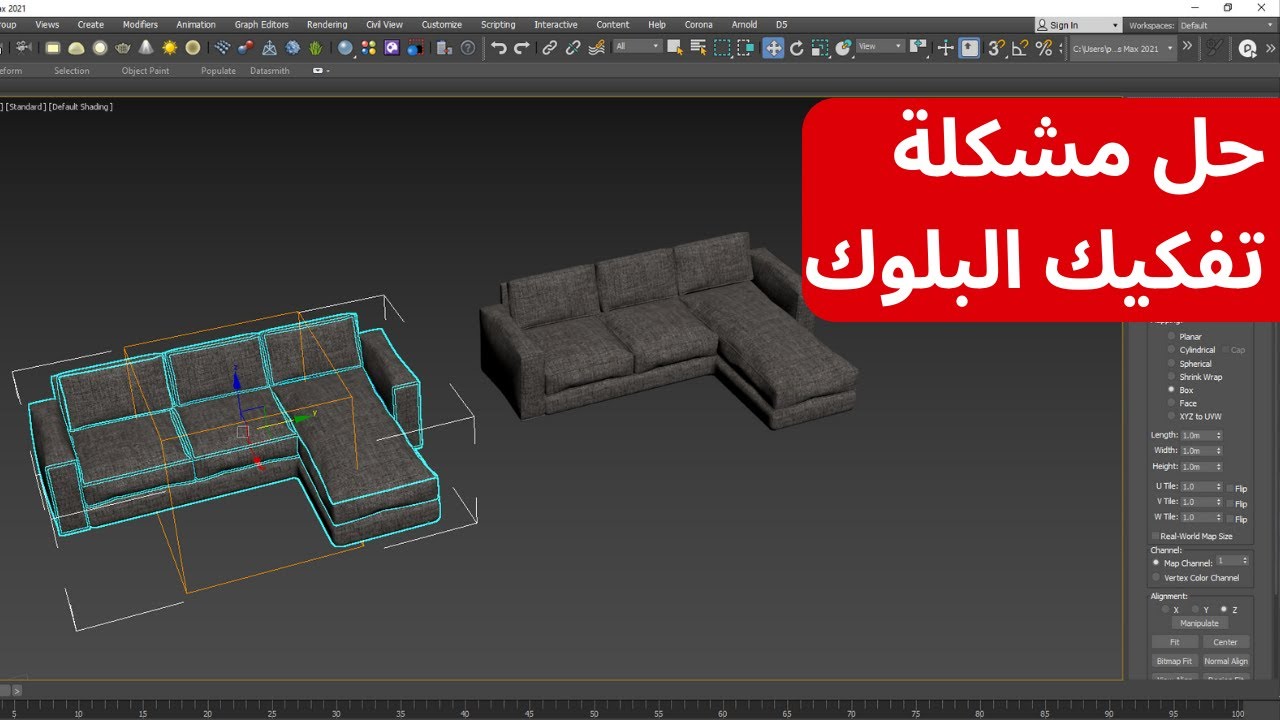Toggle the Keyboard Shortcut Override icon
The width and height of the screenshot is (1280, 720).
pyautogui.click(x=969, y=47)
